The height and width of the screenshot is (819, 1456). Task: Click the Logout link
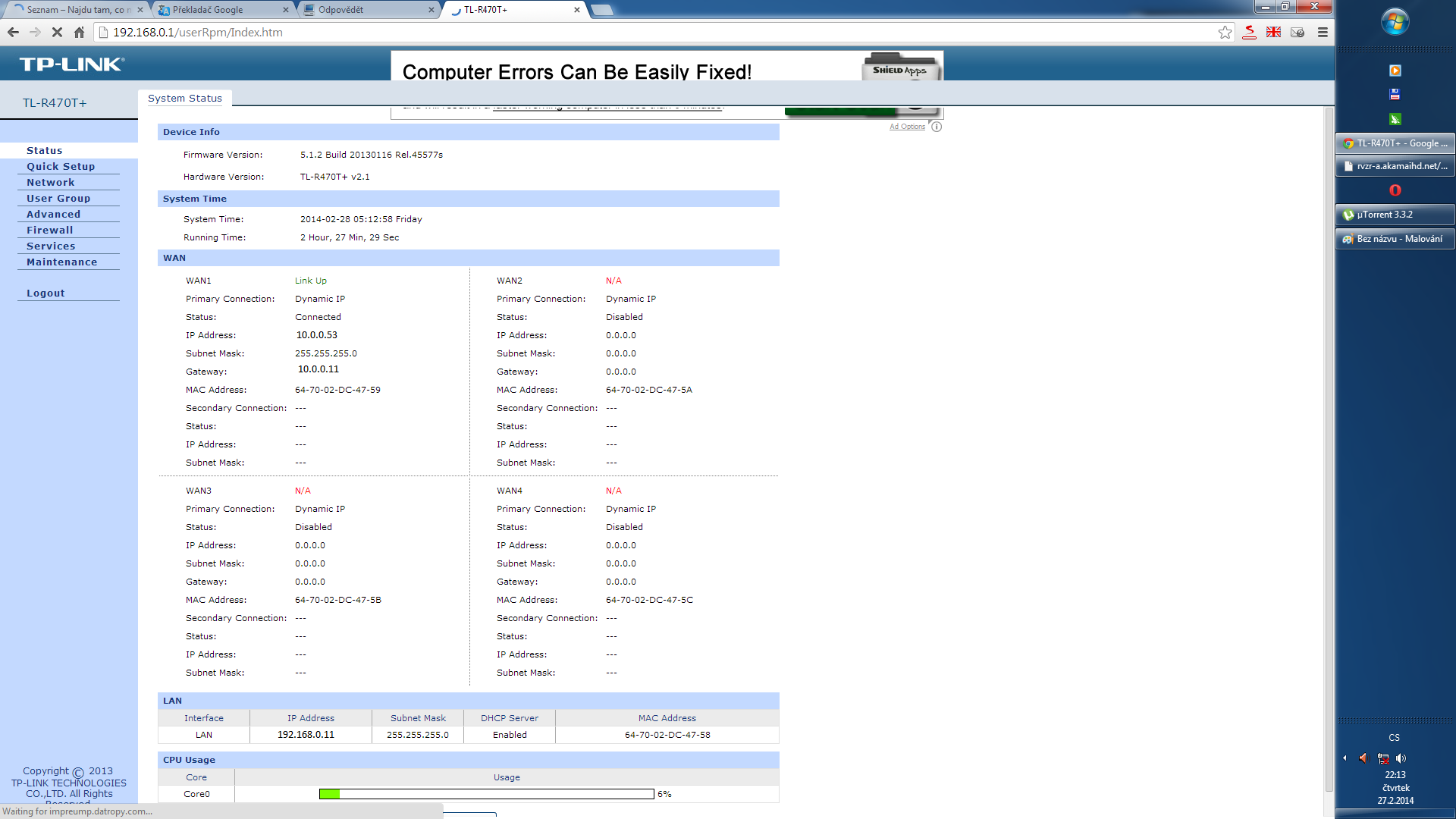[45, 293]
